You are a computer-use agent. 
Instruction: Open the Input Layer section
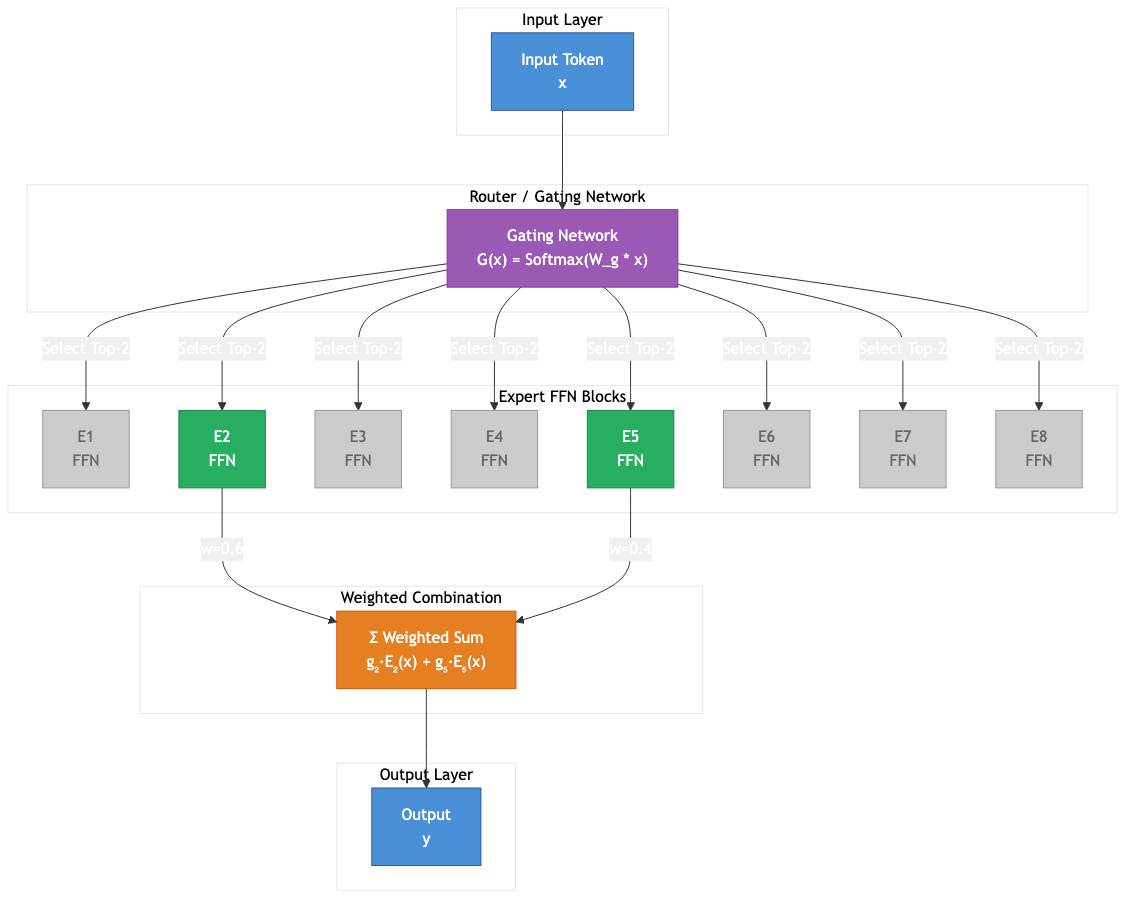562,19
